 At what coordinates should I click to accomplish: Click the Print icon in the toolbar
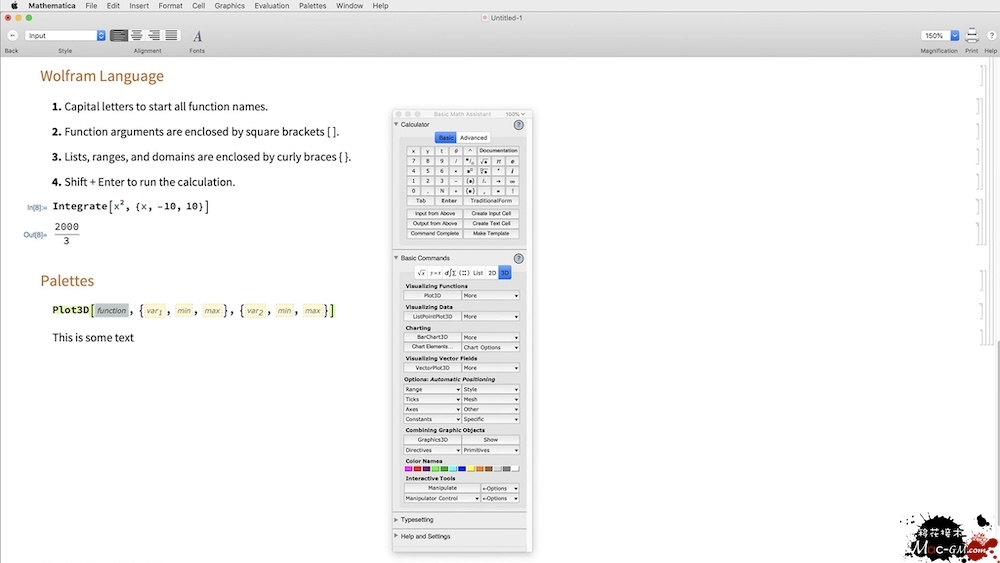click(x=971, y=35)
